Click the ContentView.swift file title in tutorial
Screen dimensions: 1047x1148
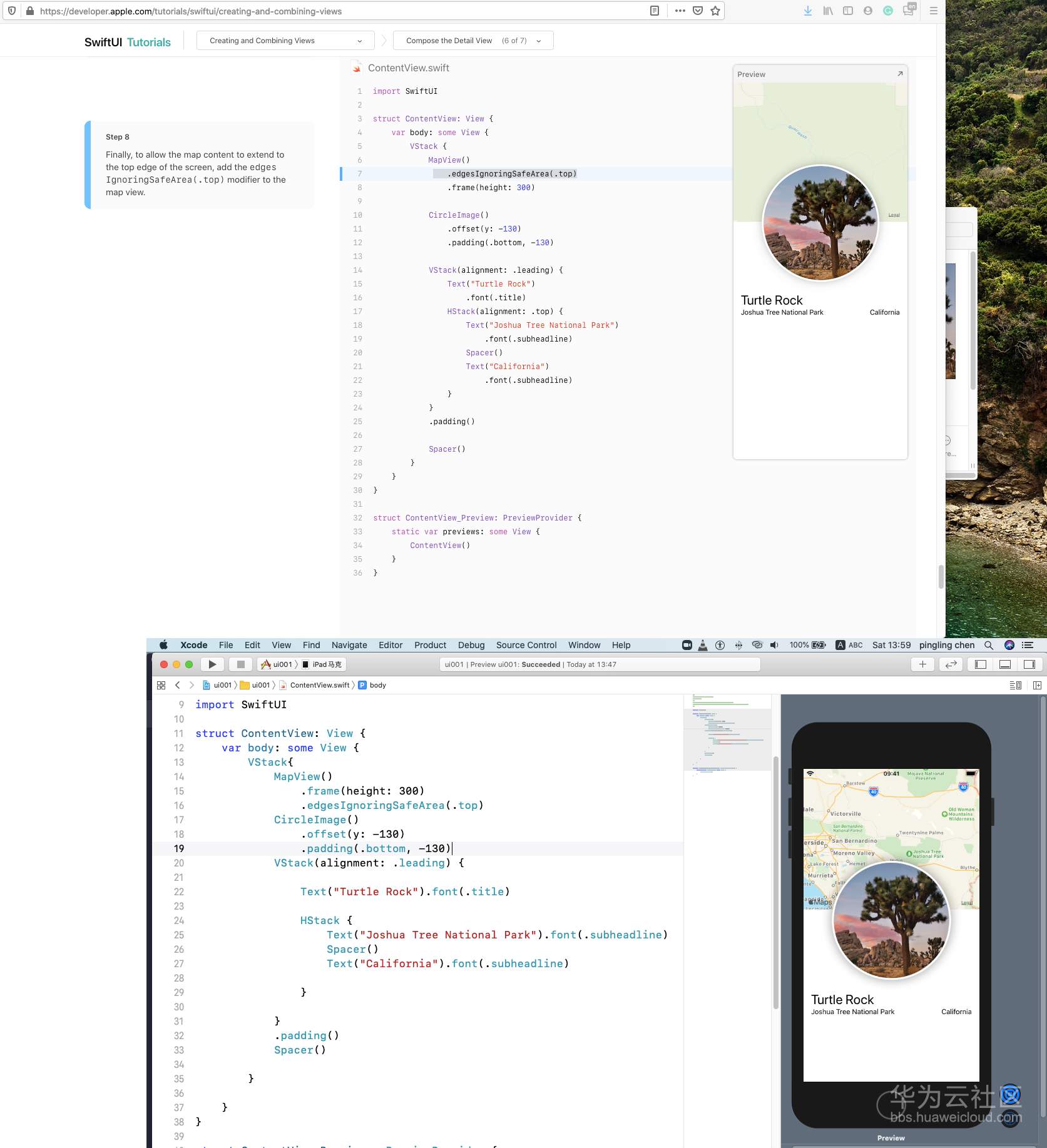[409, 68]
